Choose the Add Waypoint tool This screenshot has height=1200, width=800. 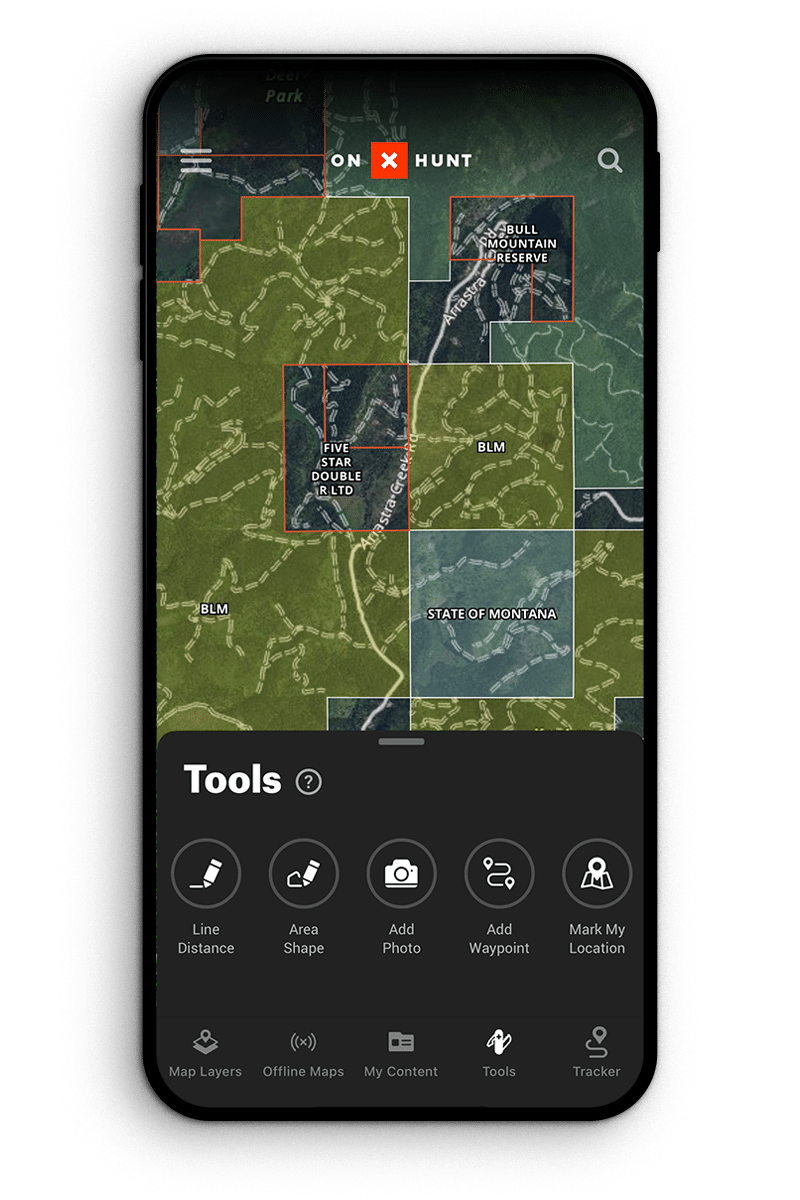[499, 873]
